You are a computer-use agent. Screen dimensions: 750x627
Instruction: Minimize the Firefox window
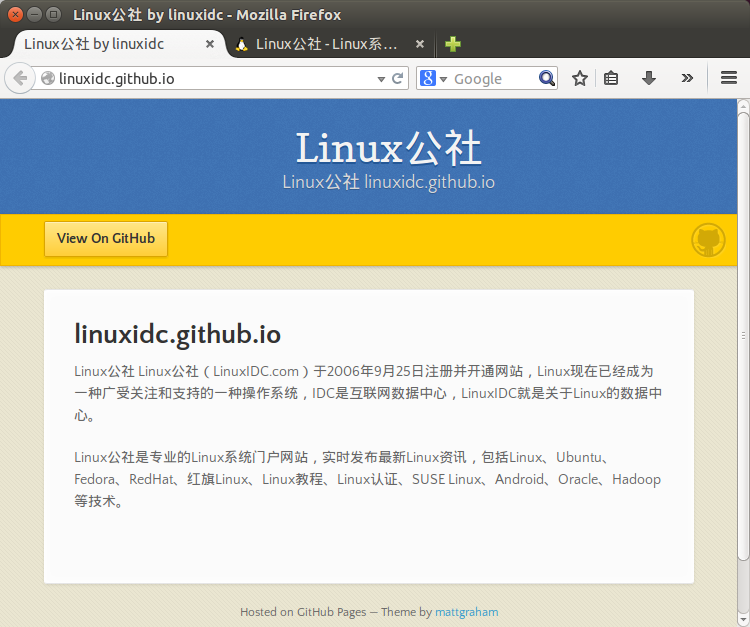tap(34, 14)
